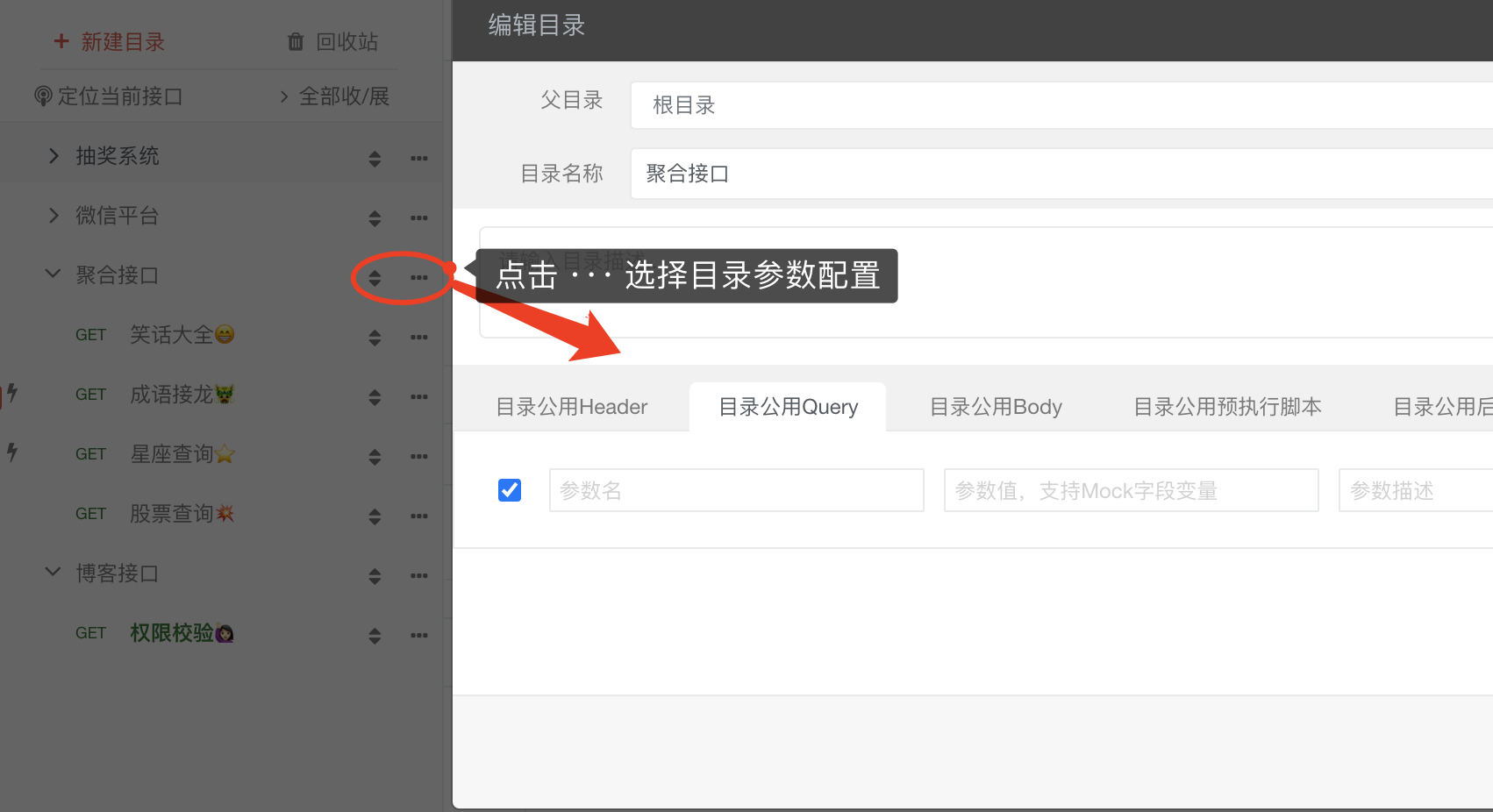Click the reorder arrows beside 博客接口
Image resolution: width=1493 pixels, height=812 pixels.
[x=375, y=576]
